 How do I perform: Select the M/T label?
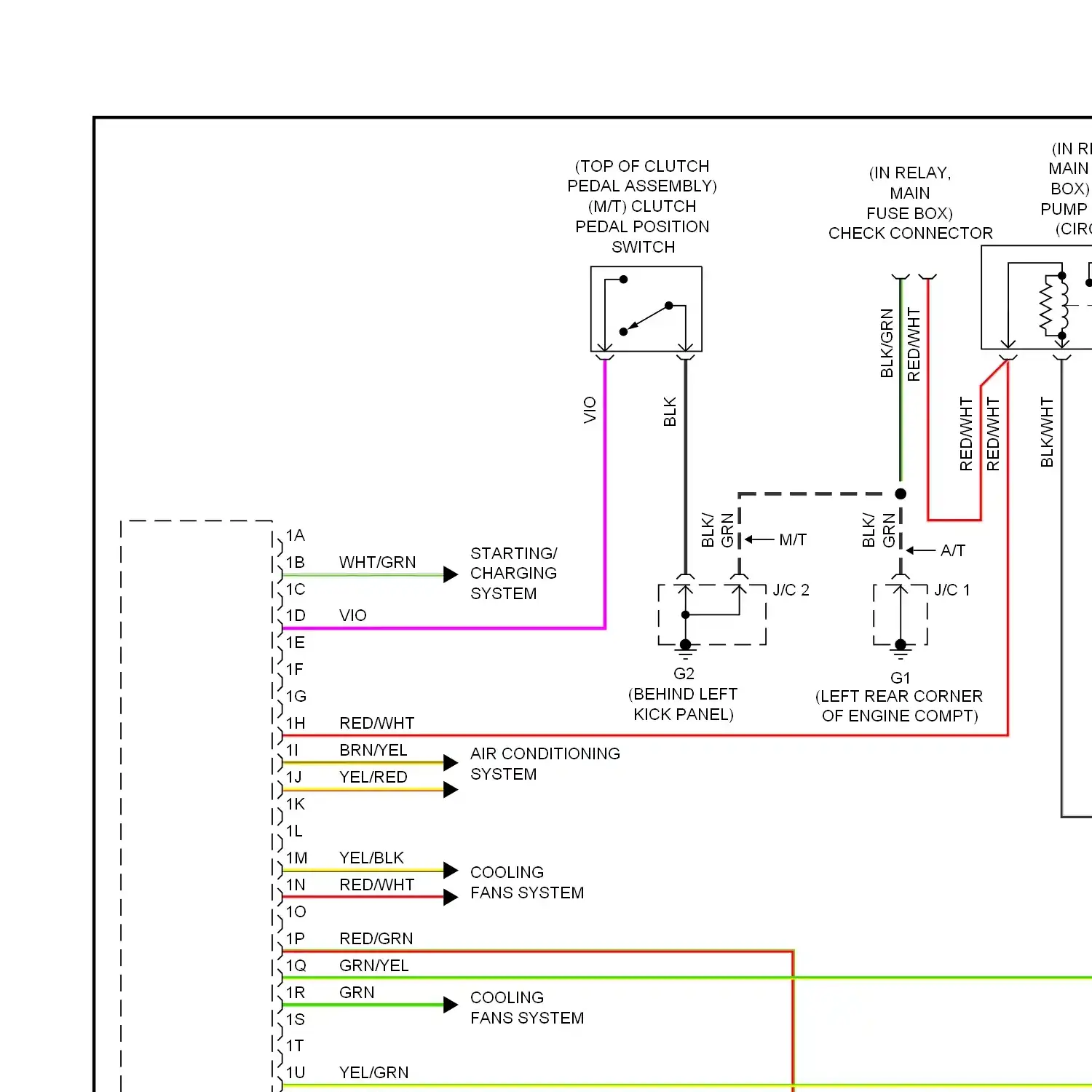point(793,539)
